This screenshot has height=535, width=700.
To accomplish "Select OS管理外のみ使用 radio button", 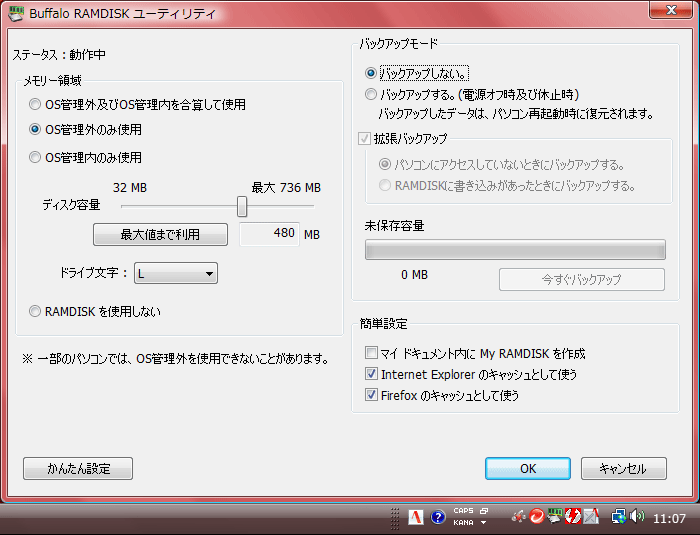I will 85,130.
